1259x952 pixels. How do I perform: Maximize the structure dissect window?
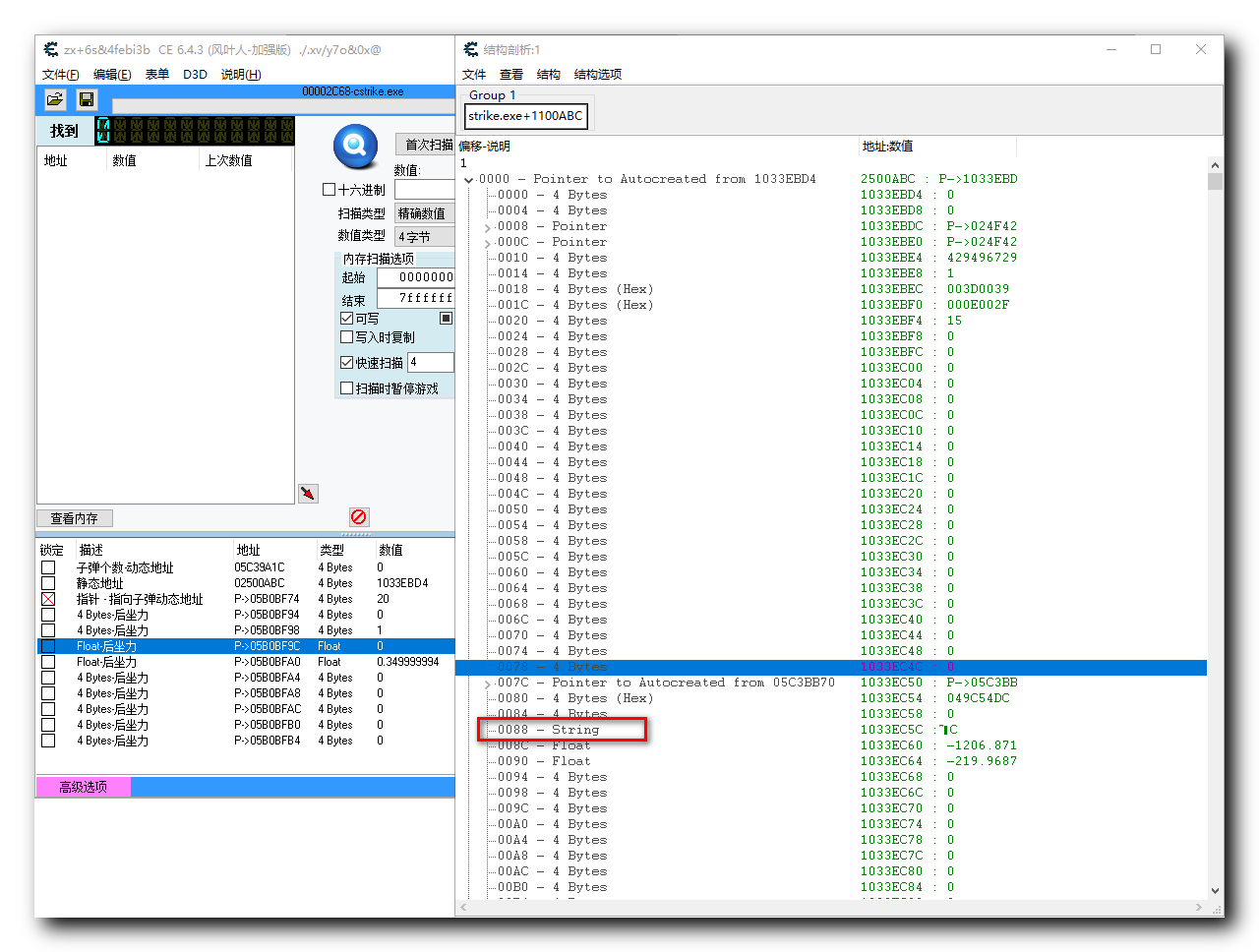pos(1156,49)
